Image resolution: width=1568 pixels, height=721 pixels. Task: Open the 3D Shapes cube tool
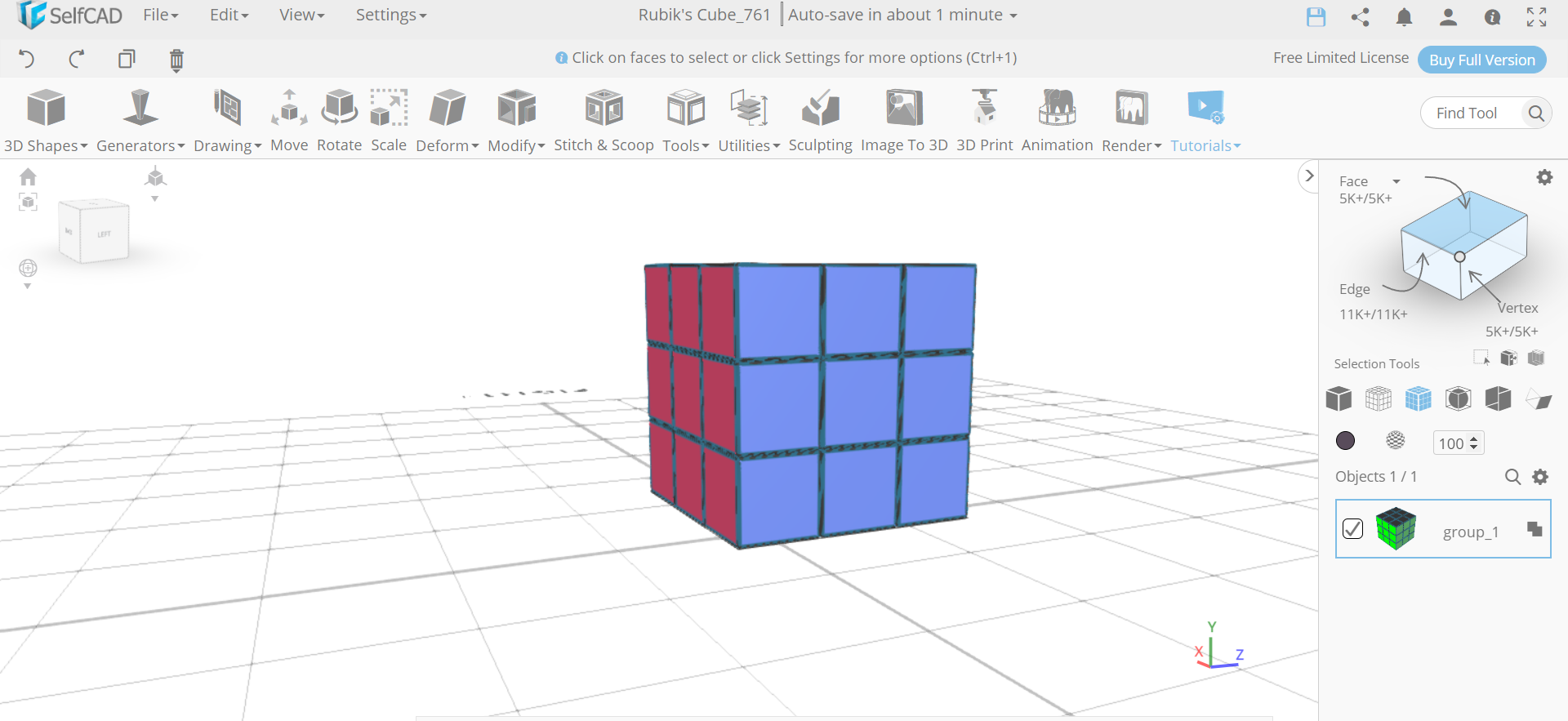46,108
